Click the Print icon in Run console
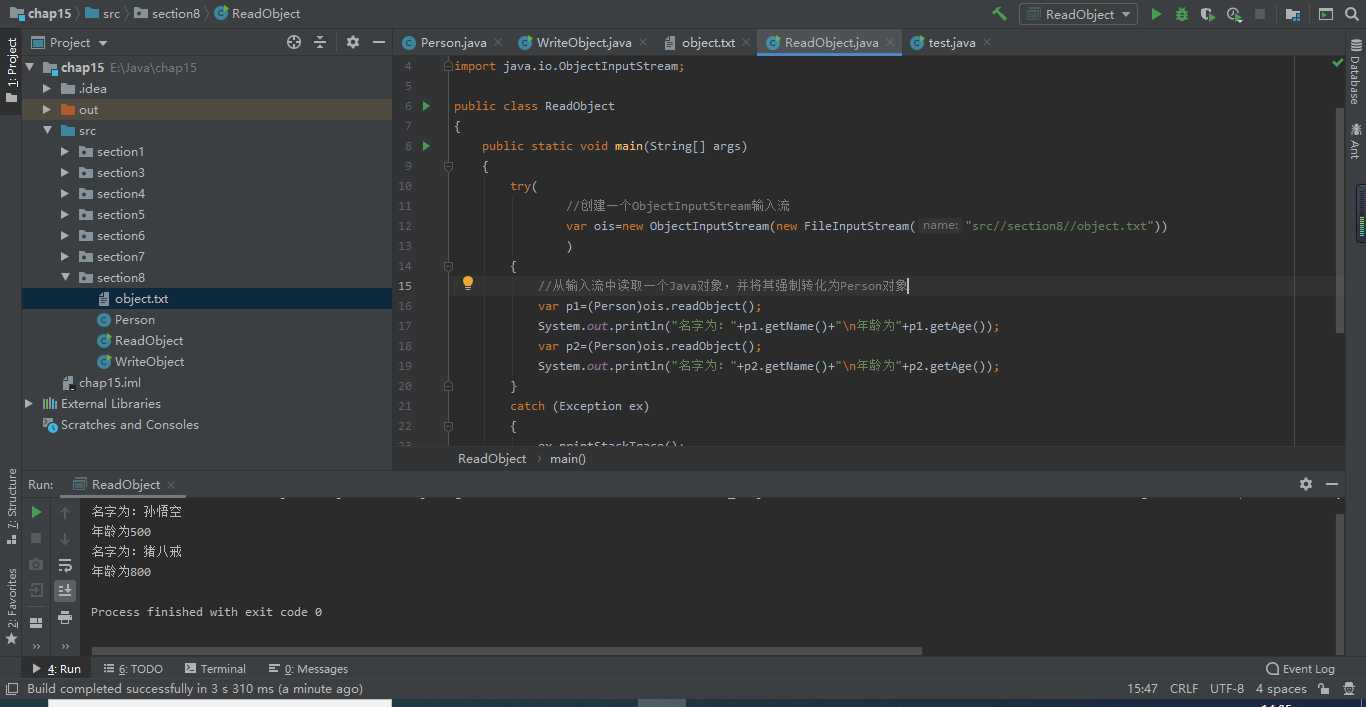Image resolution: width=1366 pixels, height=707 pixels. 65,617
